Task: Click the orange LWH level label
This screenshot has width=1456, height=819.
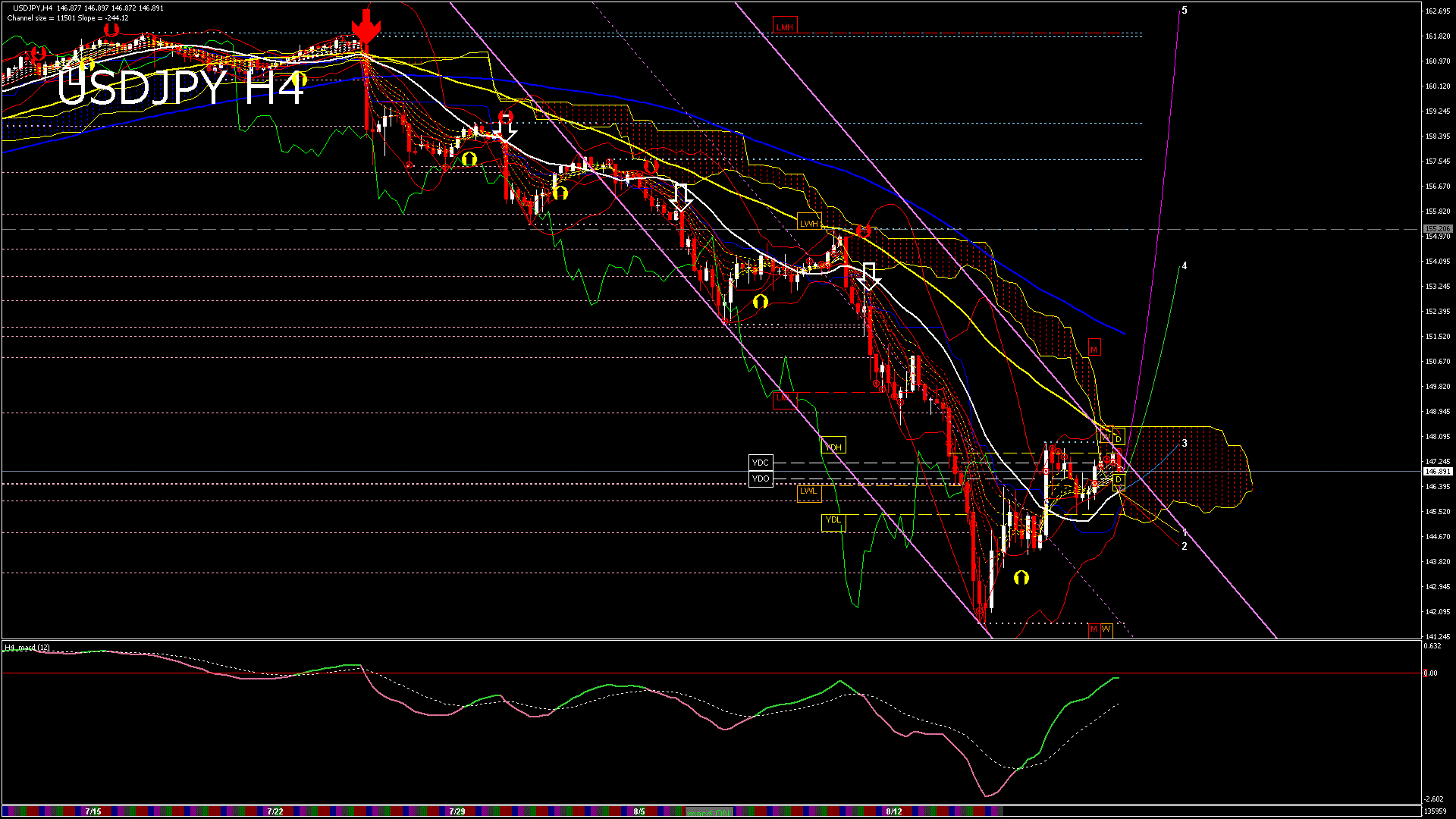Action: [808, 224]
